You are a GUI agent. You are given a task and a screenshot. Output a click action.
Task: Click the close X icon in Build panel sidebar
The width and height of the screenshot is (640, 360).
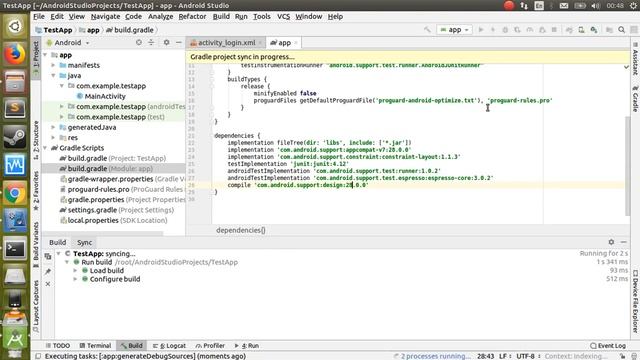pyautogui.click(x=48, y=284)
